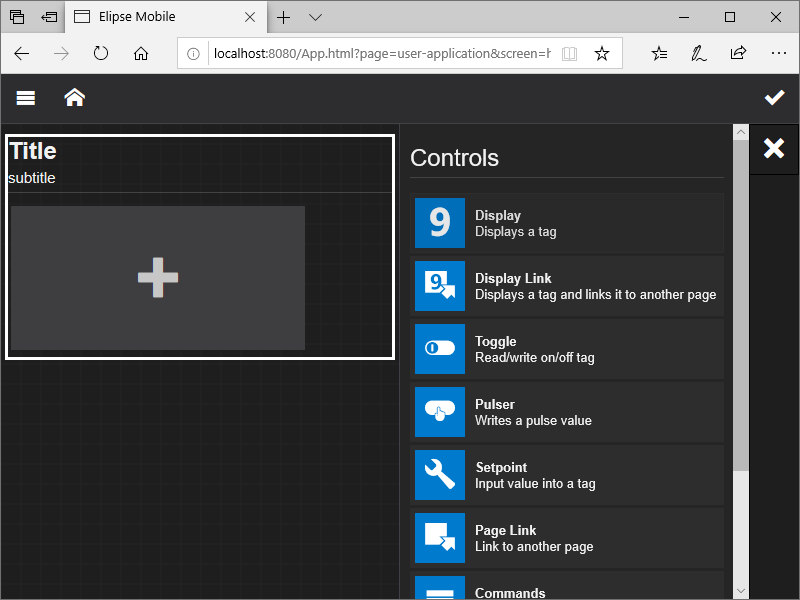Viewport: 800px width, 600px height.
Task: Select the Display Link control icon
Action: pyautogui.click(x=440, y=286)
